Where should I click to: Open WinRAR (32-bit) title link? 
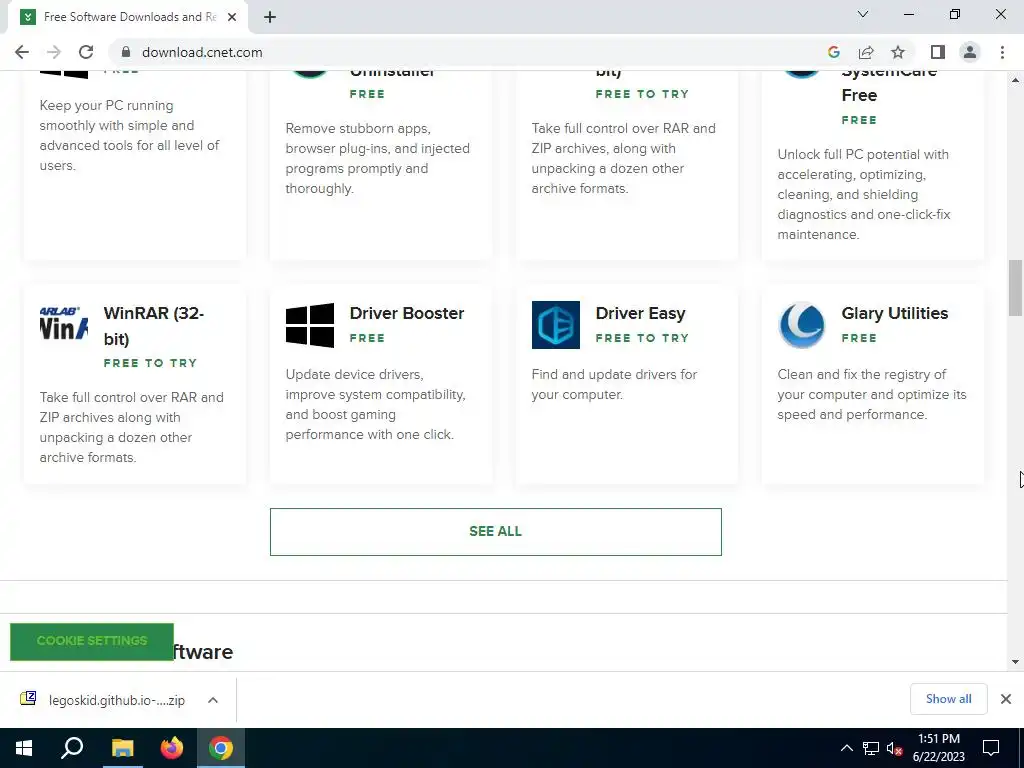pyautogui.click(x=153, y=326)
